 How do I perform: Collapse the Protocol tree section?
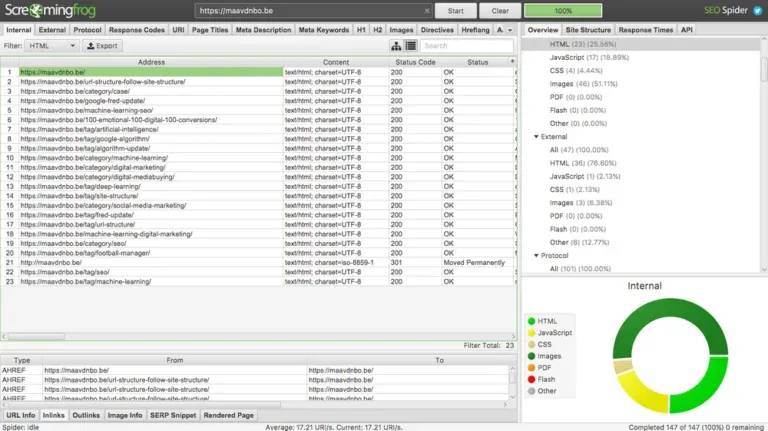click(536, 256)
